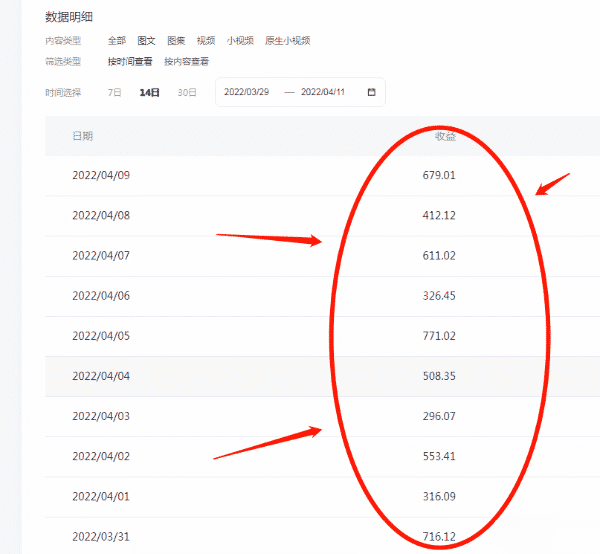
Task: Select the 7日 time range
Action: coord(114,92)
